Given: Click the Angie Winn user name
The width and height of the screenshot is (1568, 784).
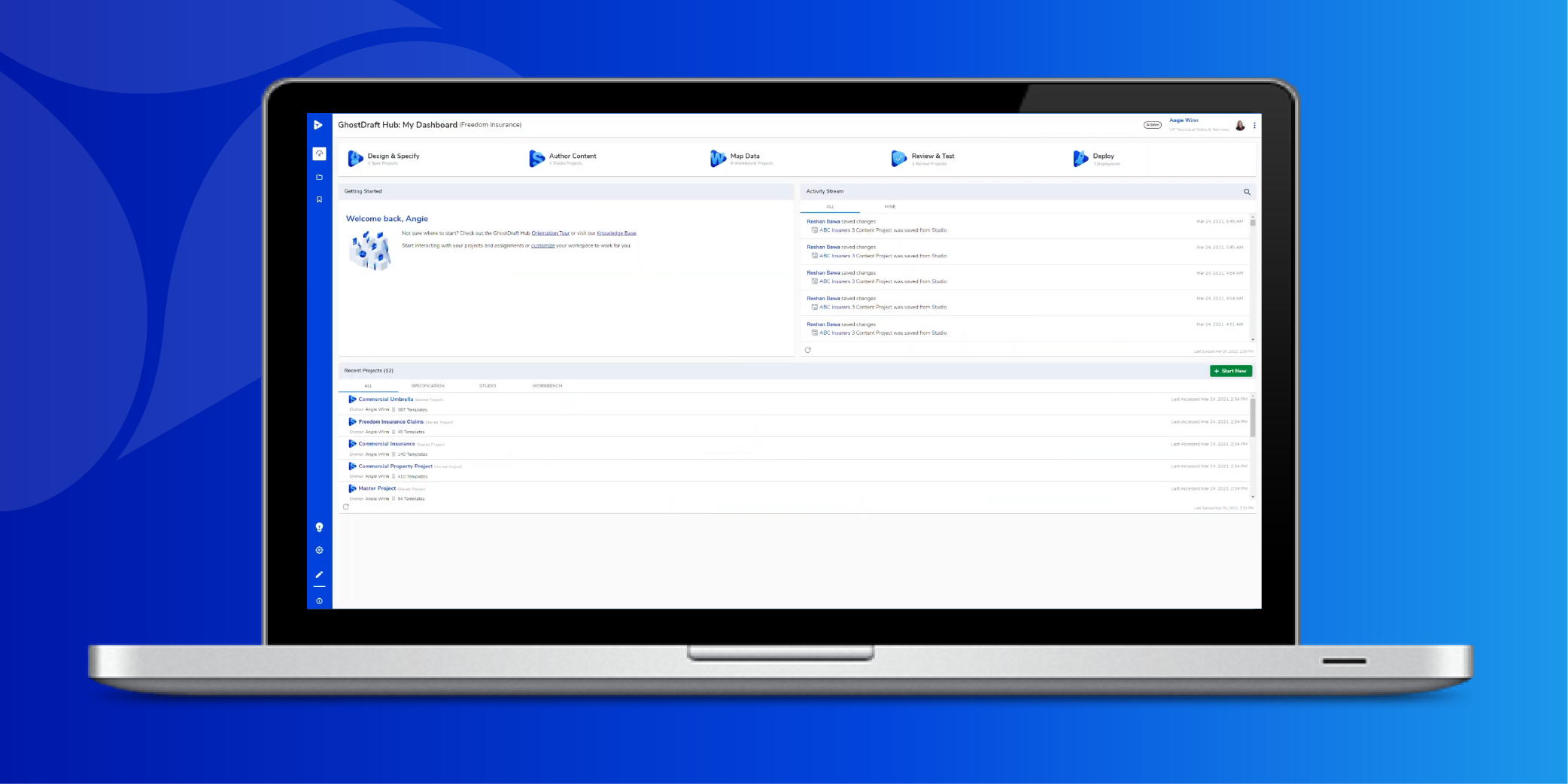Looking at the screenshot, I should point(1184,120).
